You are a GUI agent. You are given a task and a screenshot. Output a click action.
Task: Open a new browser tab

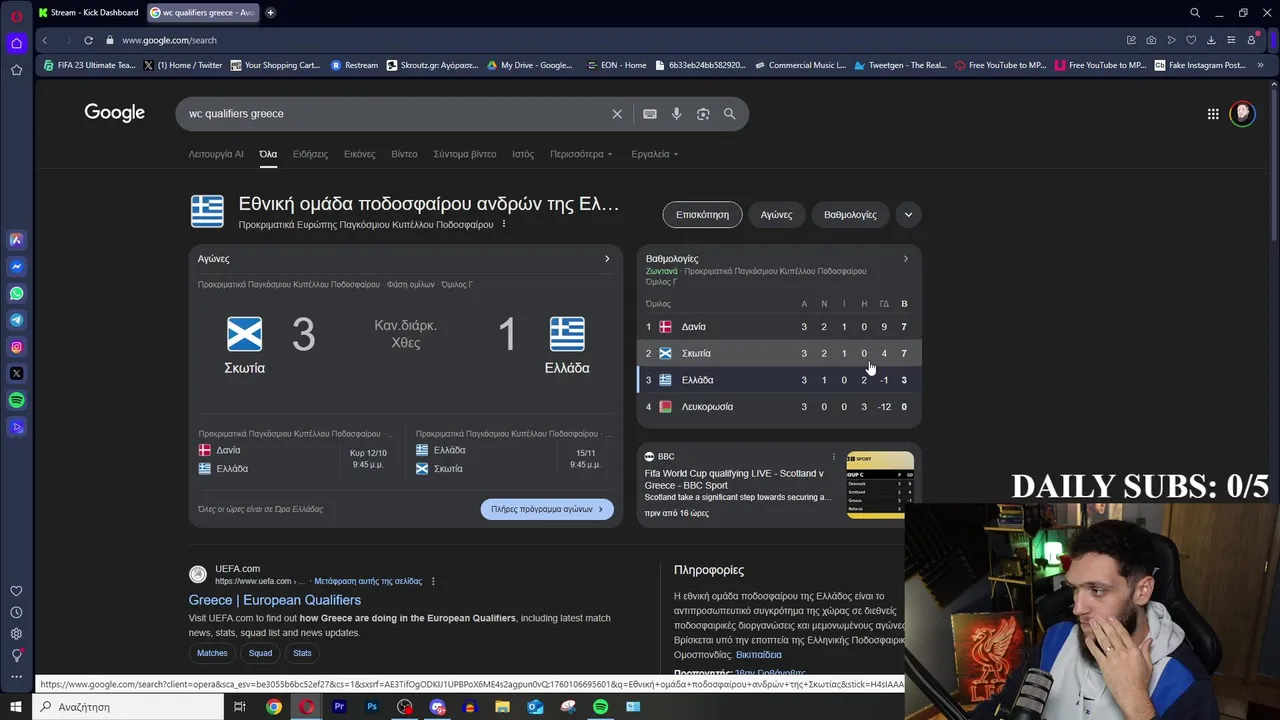270,13
